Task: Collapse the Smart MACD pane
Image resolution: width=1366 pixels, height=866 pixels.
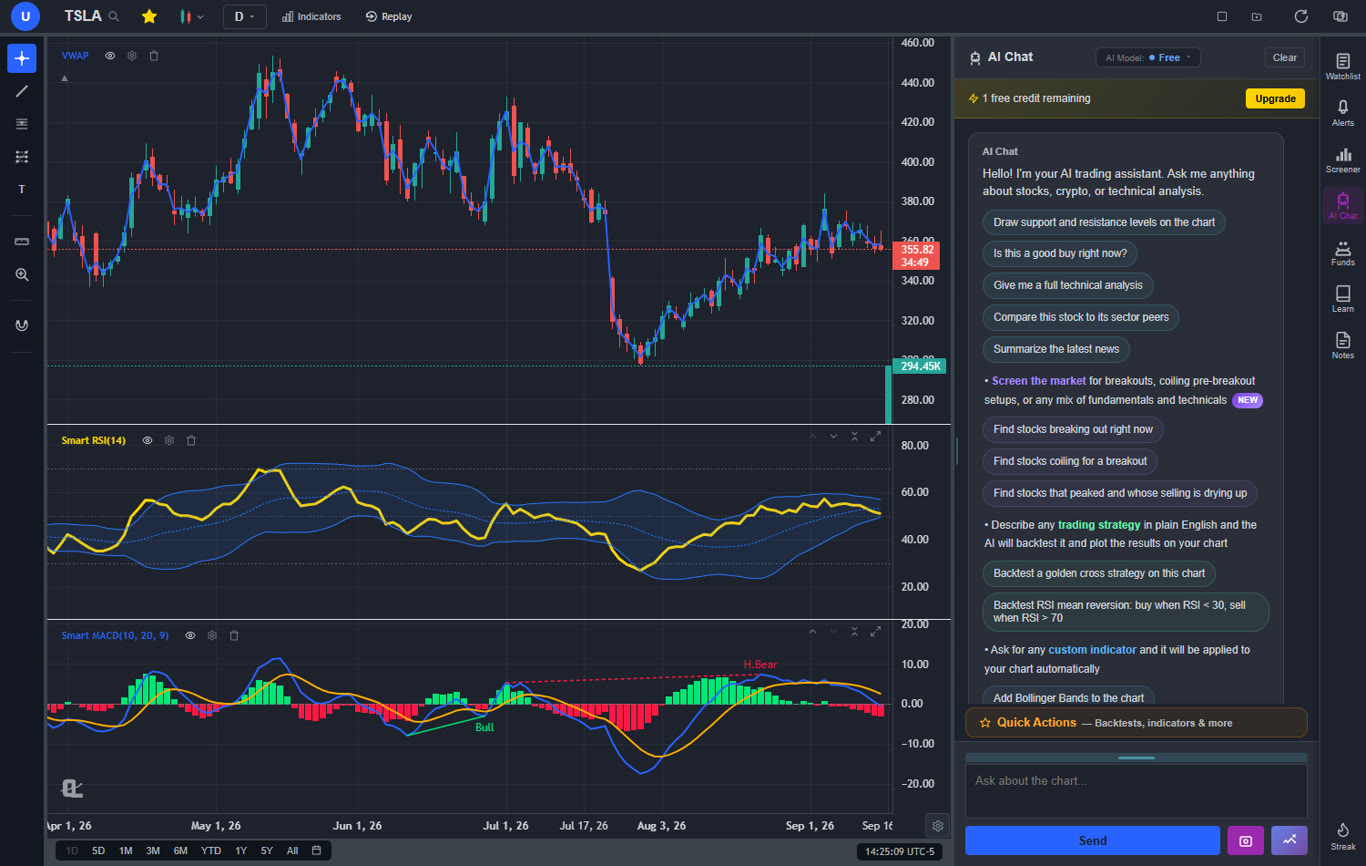Action: tap(855, 631)
